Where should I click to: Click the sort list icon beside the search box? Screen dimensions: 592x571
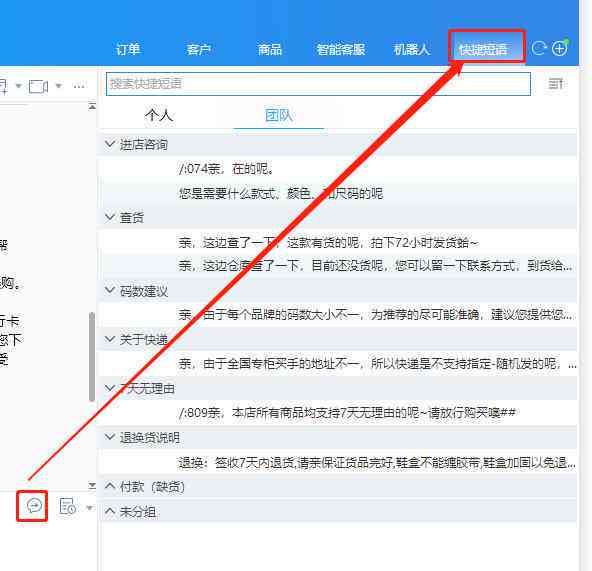click(x=555, y=83)
